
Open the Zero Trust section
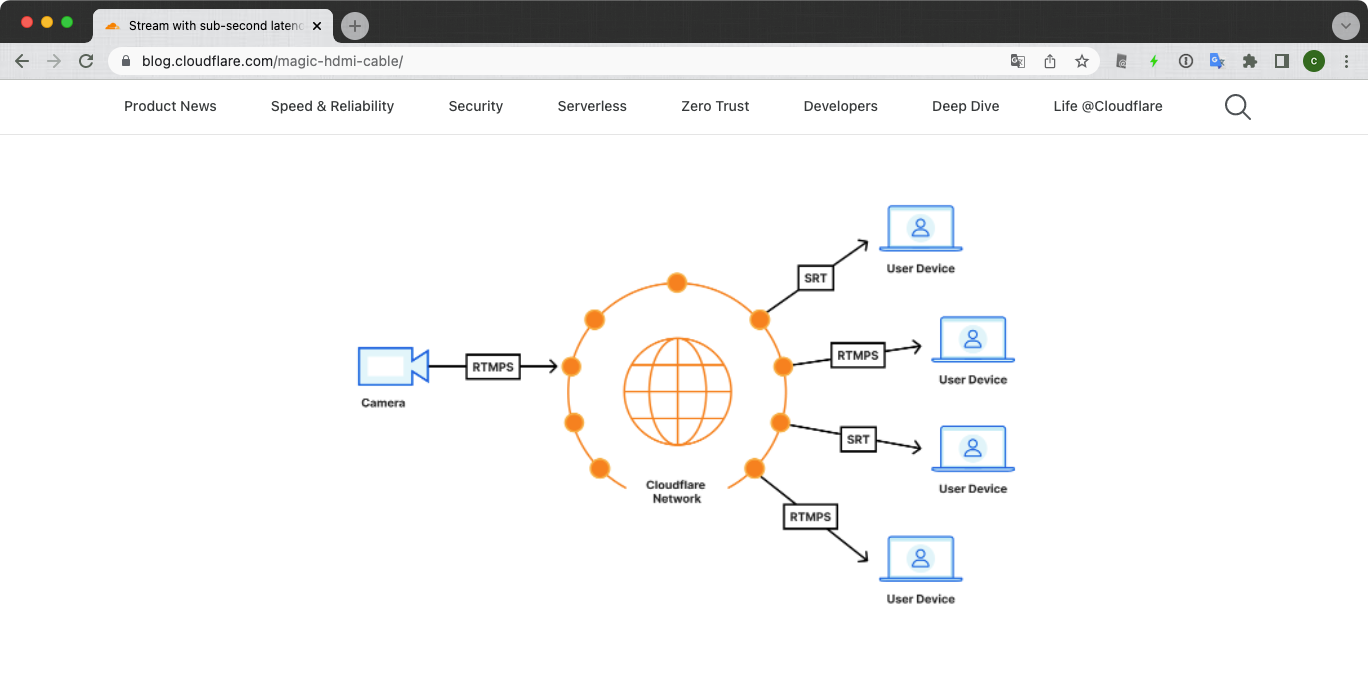pyautogui.click(x=714, y=106)
